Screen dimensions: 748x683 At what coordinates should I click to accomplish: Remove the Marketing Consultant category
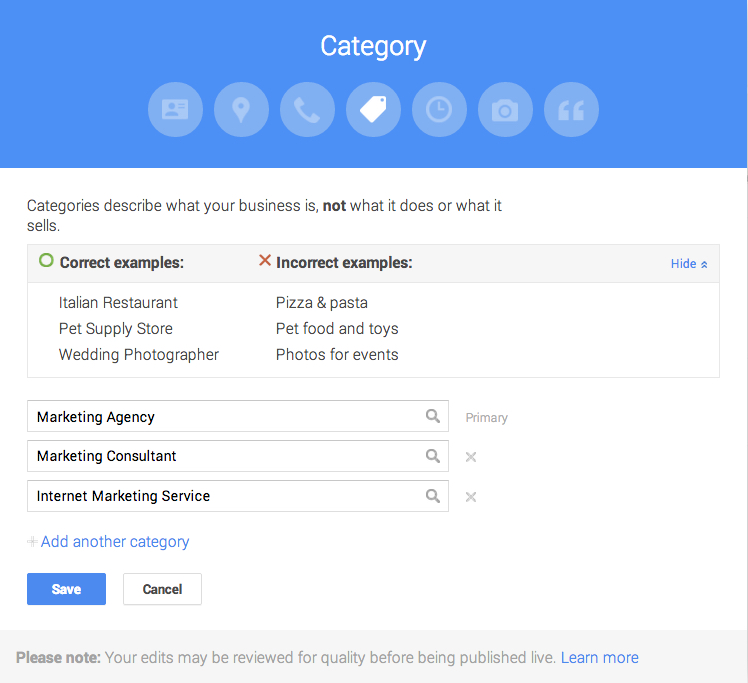(471, 457)
